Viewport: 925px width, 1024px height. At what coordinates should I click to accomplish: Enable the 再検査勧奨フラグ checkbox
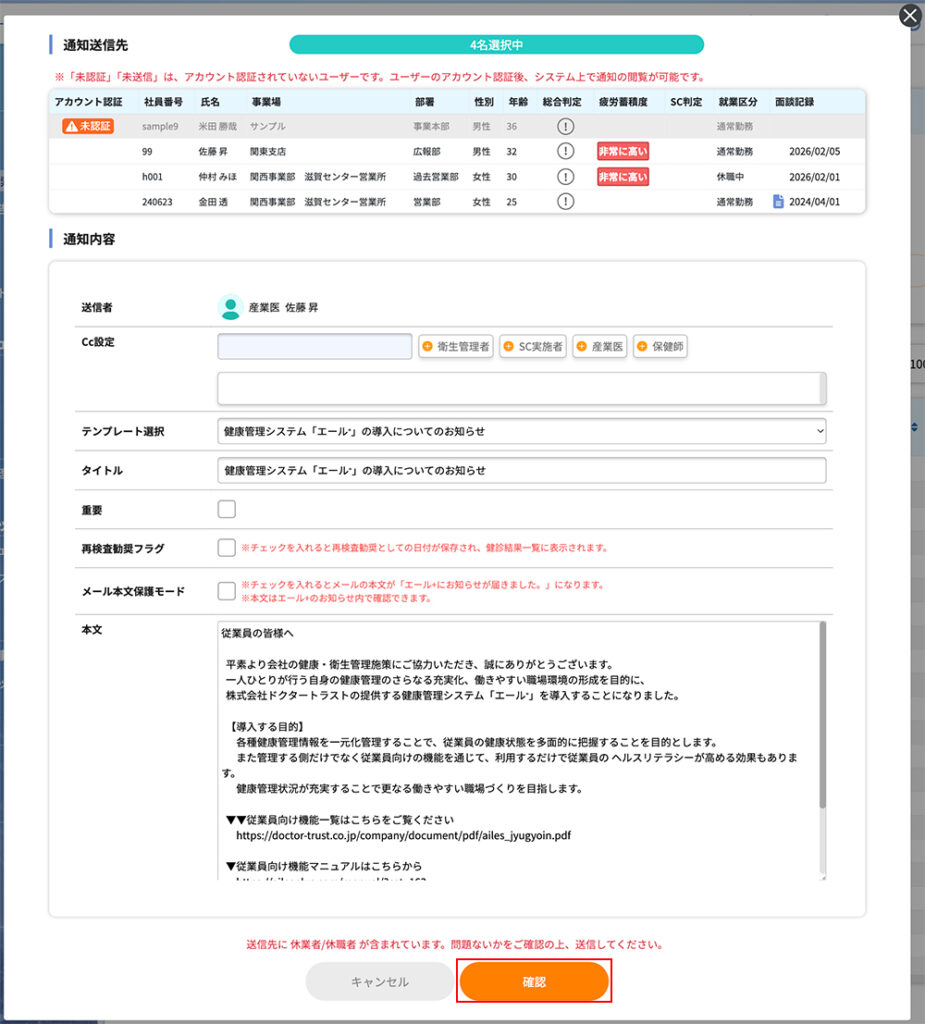[227, 548]
